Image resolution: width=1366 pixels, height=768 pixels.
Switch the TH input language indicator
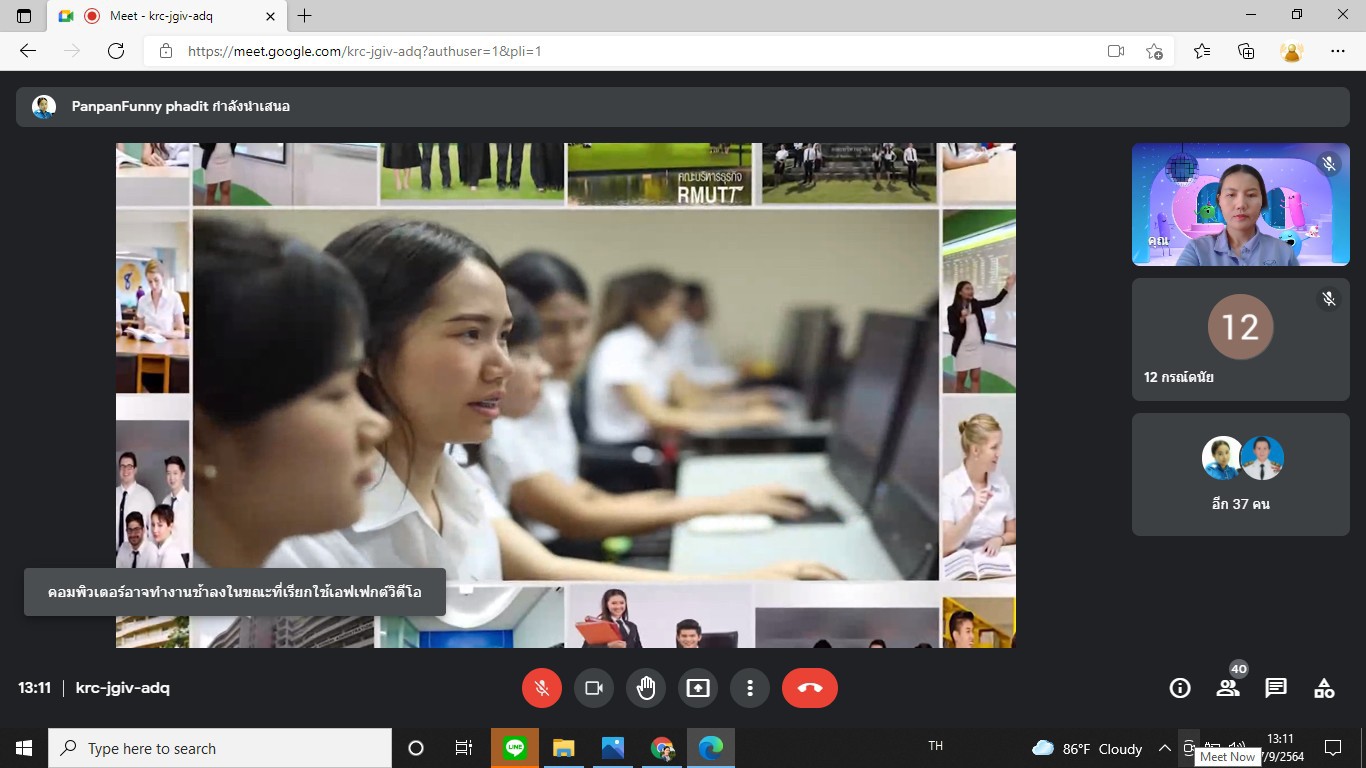[x=936, y=746]
